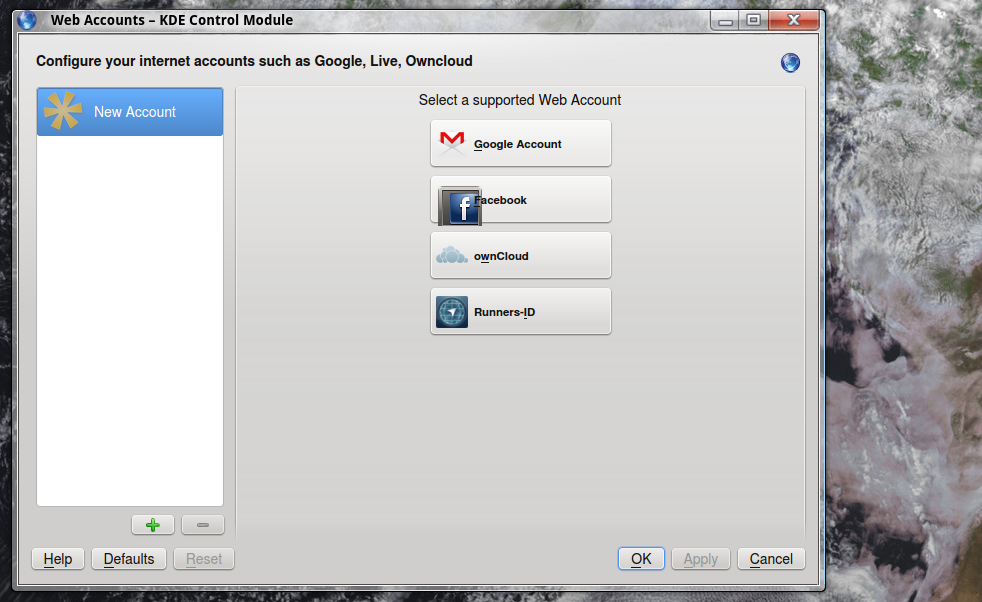Select the New Account list entry
This screenshot has width=982, height=602.
[x=130, y=112]
